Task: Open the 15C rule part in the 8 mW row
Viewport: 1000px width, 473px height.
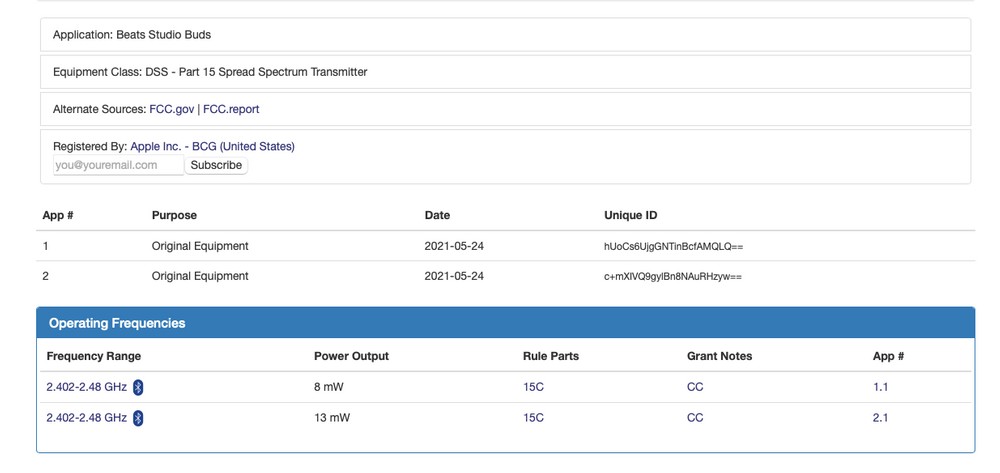Action: pos(533,387)
